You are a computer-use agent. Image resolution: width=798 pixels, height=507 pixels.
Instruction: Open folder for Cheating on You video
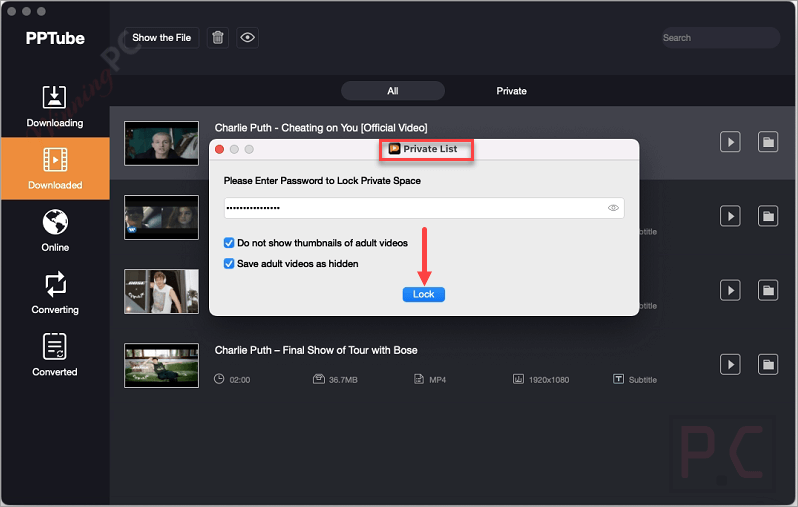(768, 142)
